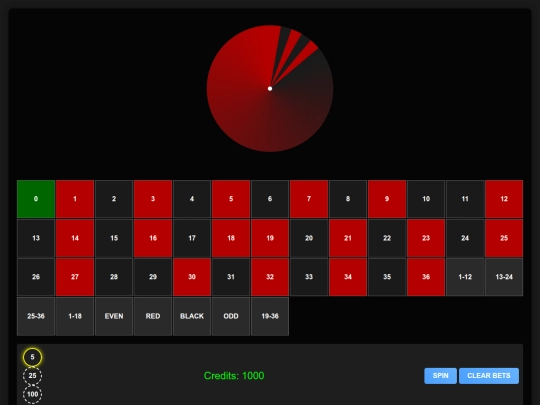Image resolution: width=540 pixels, height=405 pixels.
Task: Bet on black number 4
Action: (x=192, y=199)
